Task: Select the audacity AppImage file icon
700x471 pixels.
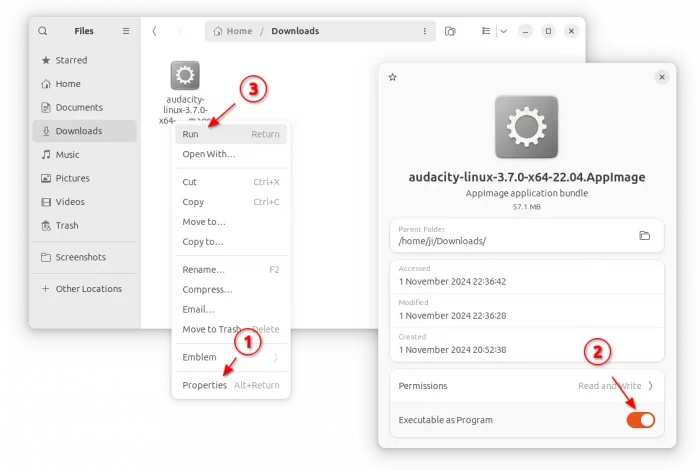Action: pos(185,75)
